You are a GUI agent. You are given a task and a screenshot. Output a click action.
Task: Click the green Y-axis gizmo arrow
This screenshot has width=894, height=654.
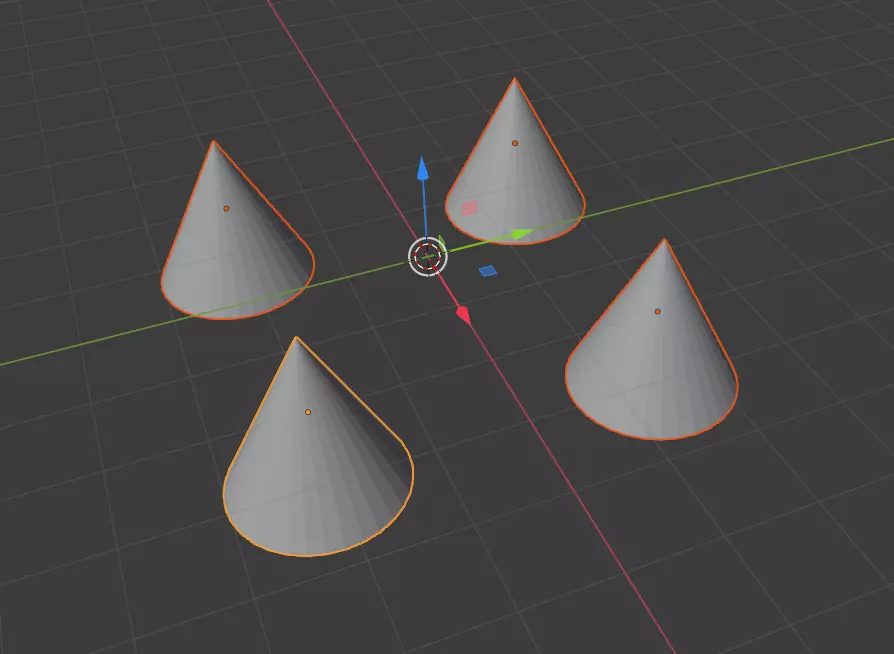pos(522,233)
